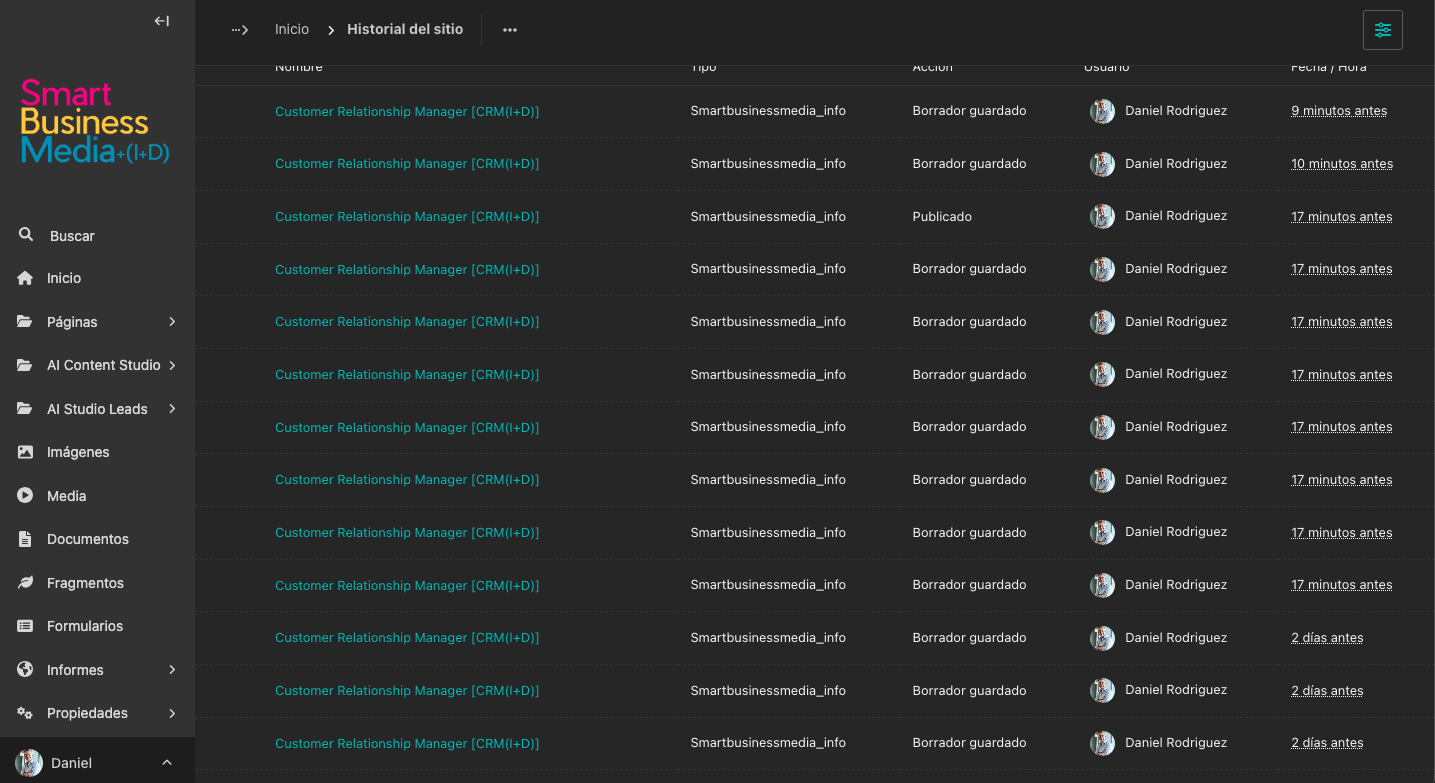Collapse the sidebar with the arrow icon
This screenshot has width=1435, height=783.
162,21
